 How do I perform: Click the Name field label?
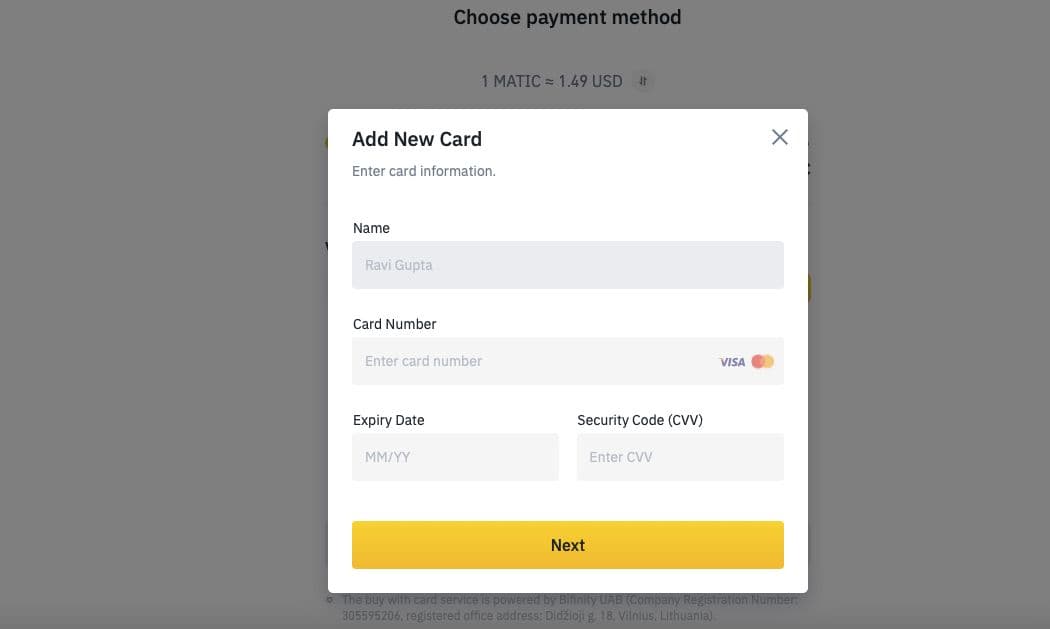[x=371, y=228]
